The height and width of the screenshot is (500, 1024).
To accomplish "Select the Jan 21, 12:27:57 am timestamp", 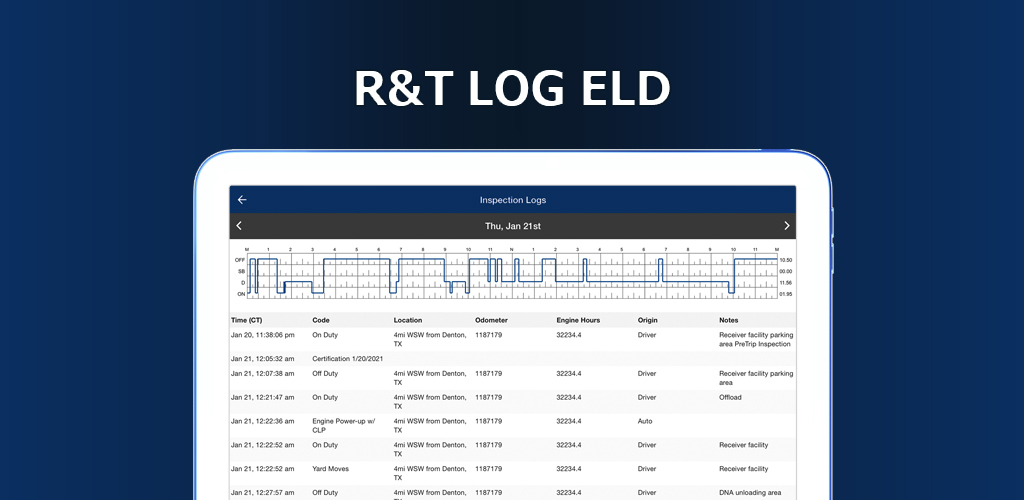I will [x=263, y=492].
